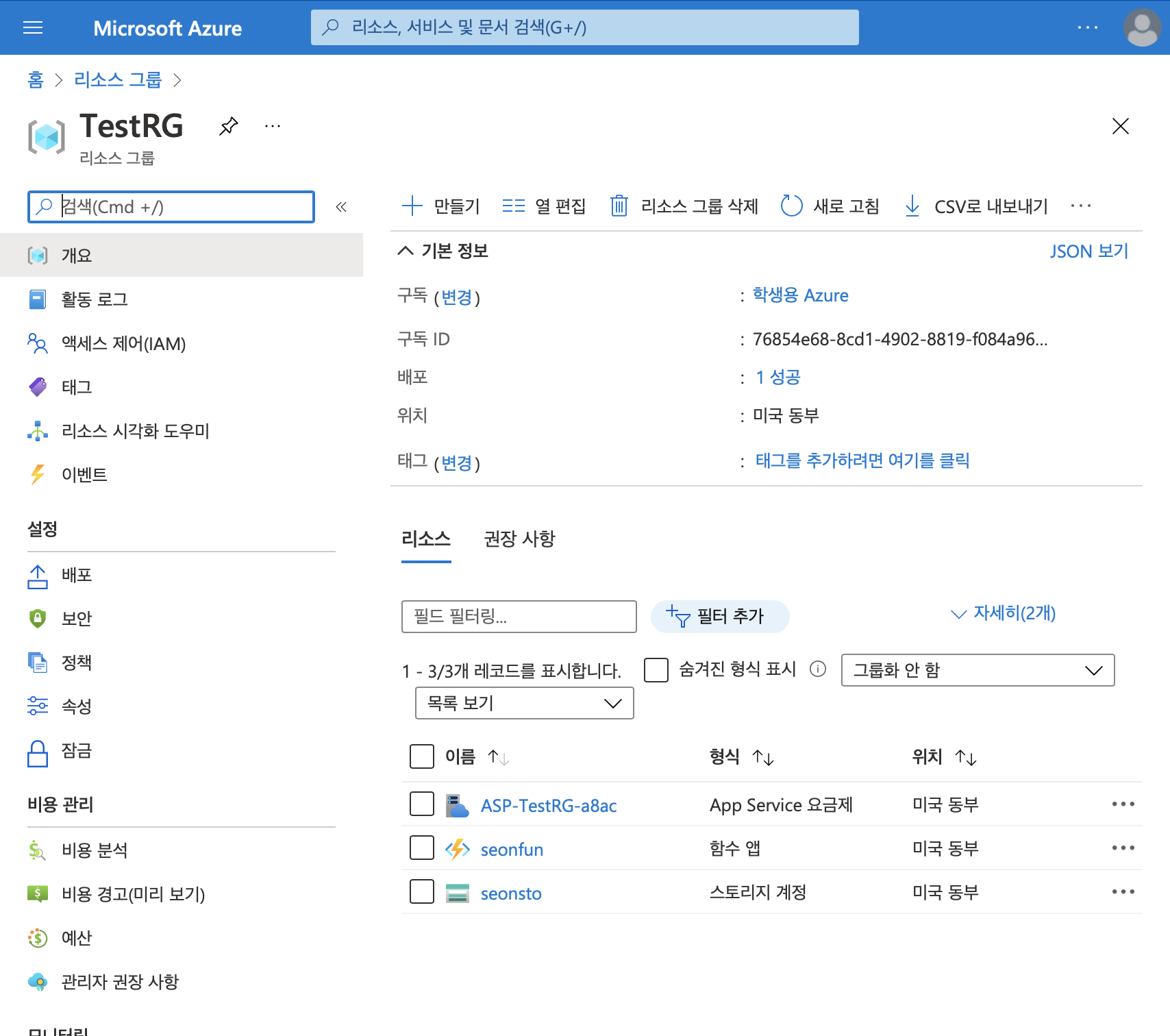Click the seonsto storage account icon

tap(457, 893)
